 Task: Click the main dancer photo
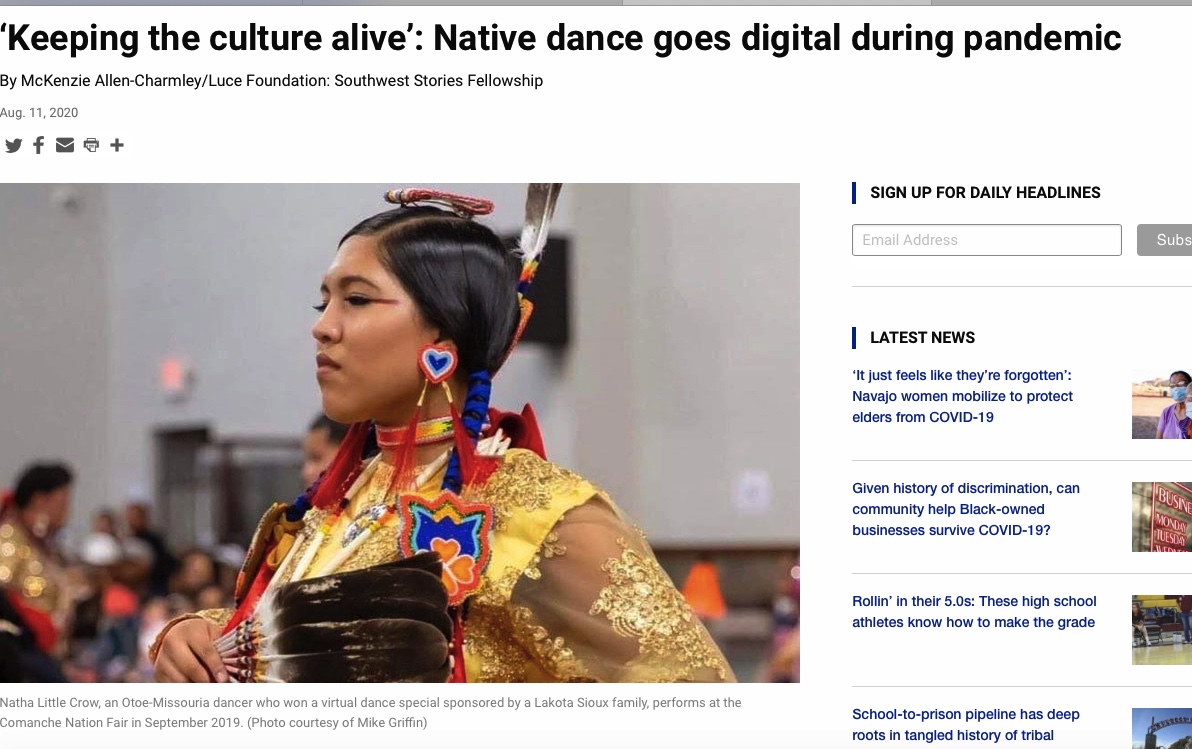tap(400, 433)
